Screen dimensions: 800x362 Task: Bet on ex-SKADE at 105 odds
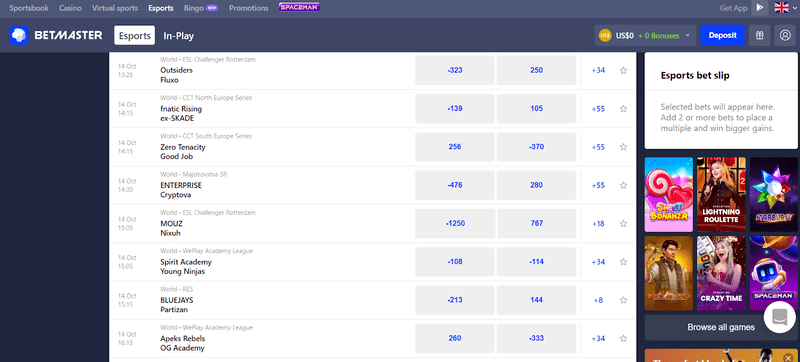click(x=536, y=109)
